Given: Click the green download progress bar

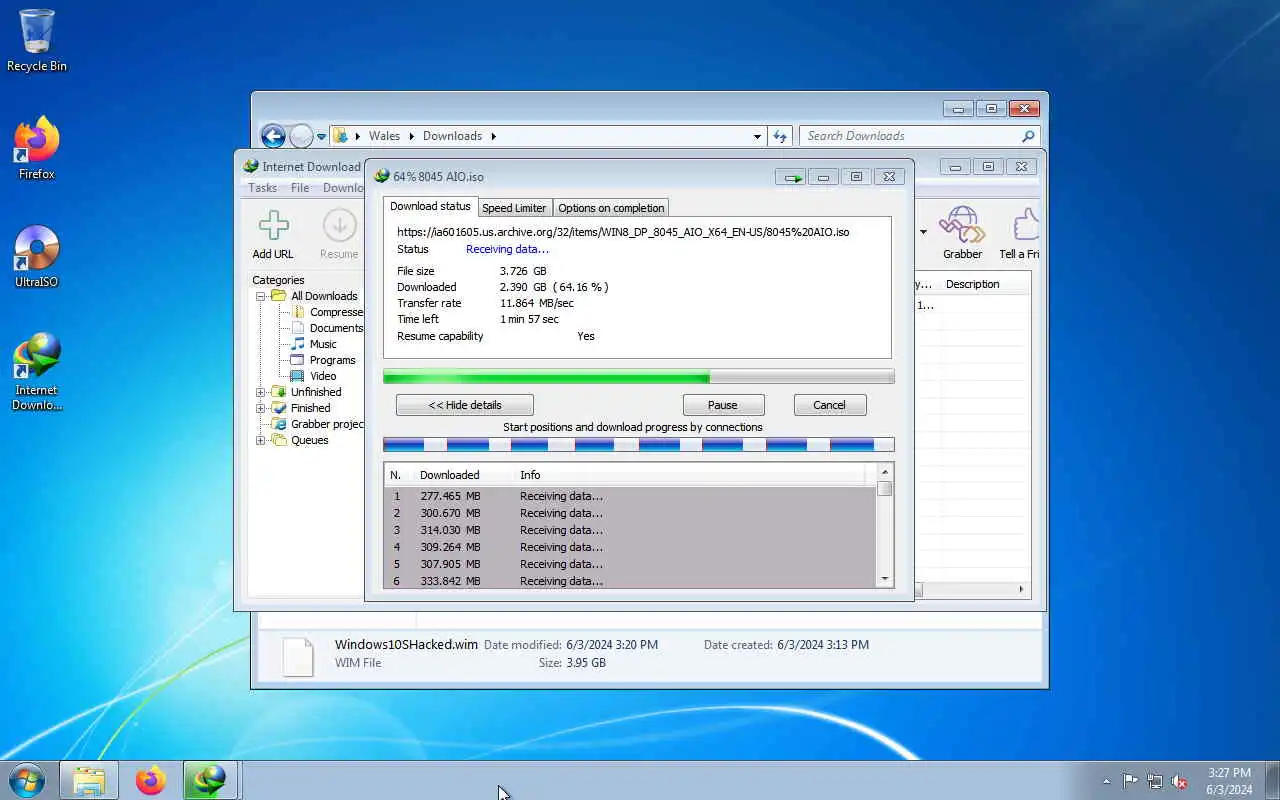Looking at the screenshot, I should point(639,377).
